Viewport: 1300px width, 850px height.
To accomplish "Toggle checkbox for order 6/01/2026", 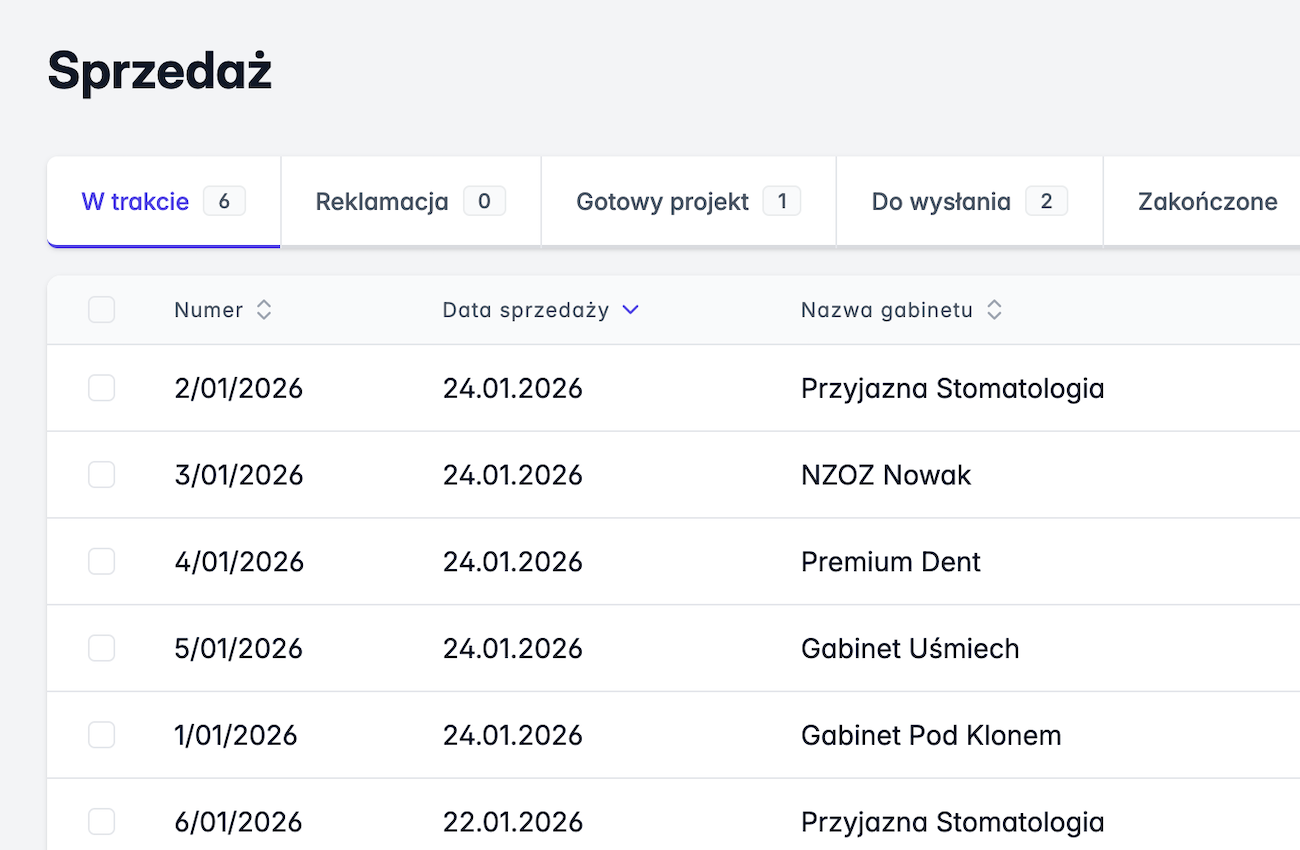I will [x=101, y=822].
